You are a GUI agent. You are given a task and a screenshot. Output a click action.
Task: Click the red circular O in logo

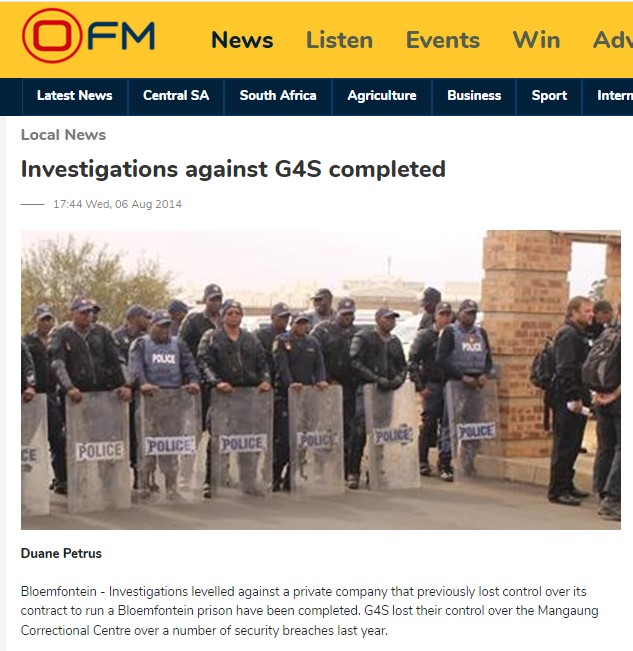[52, 36]
